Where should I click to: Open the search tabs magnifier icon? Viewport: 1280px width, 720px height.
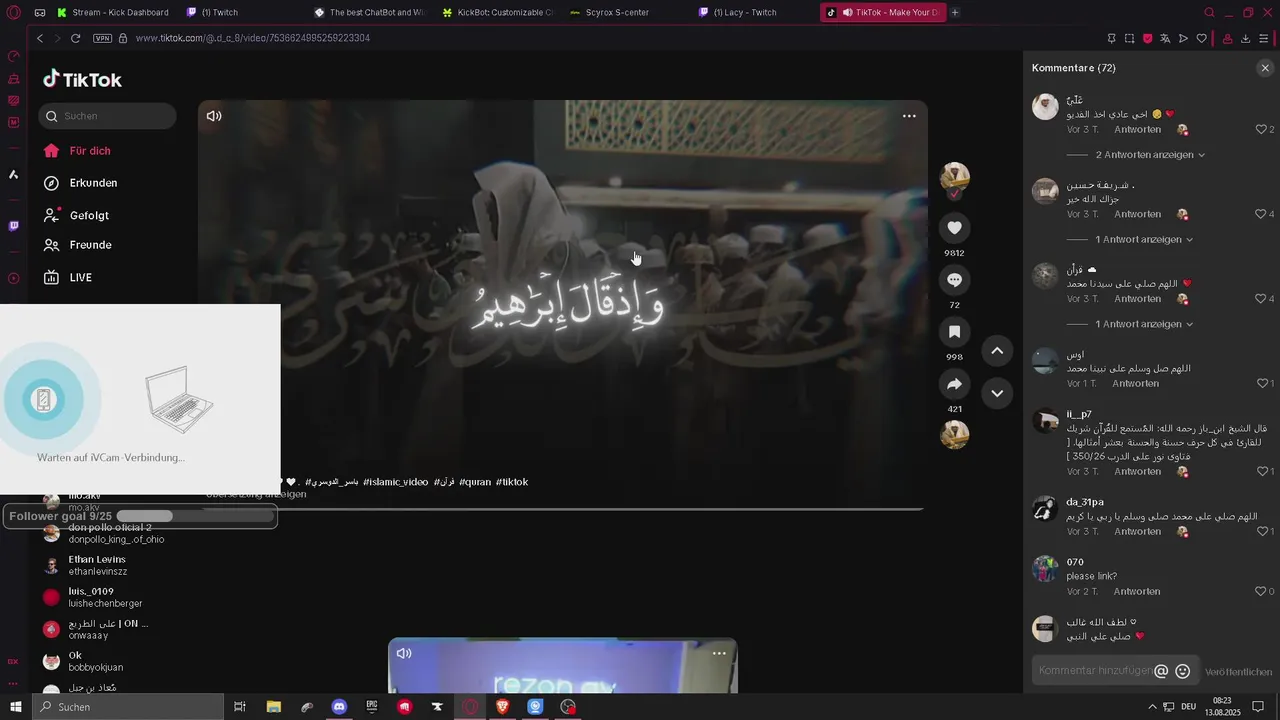point(1209,13)
